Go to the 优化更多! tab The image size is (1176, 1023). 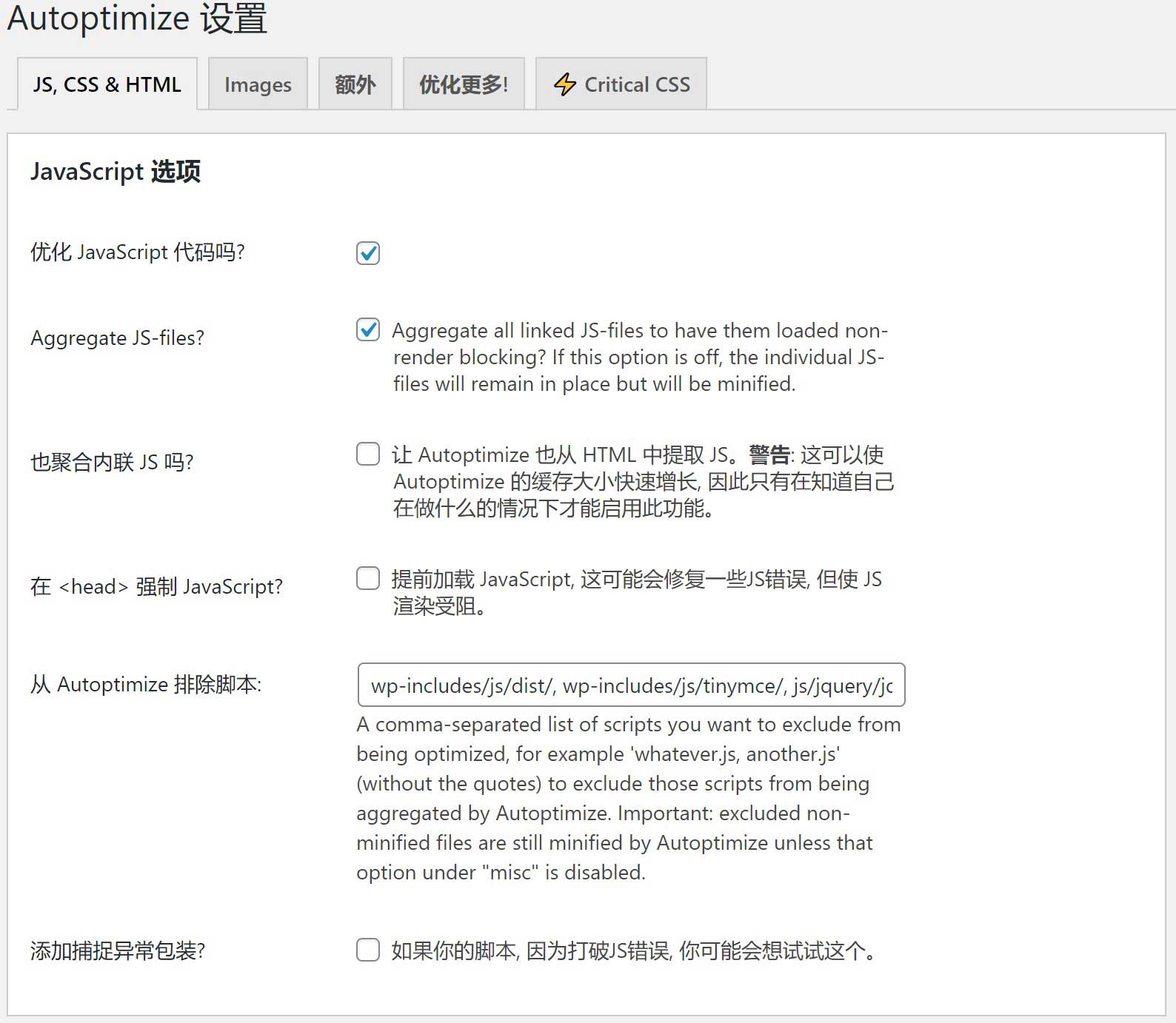pyautogui.click(x=464, y=84)
